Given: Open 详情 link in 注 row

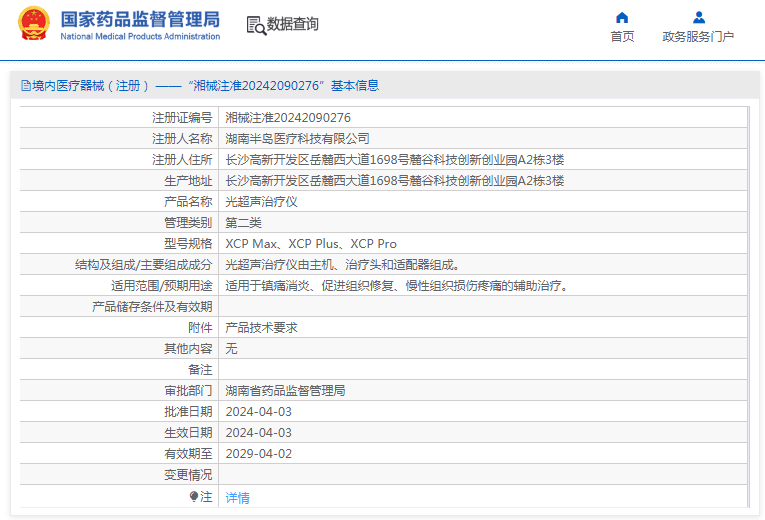Looking at the screenshot, I should coord(238,498).
